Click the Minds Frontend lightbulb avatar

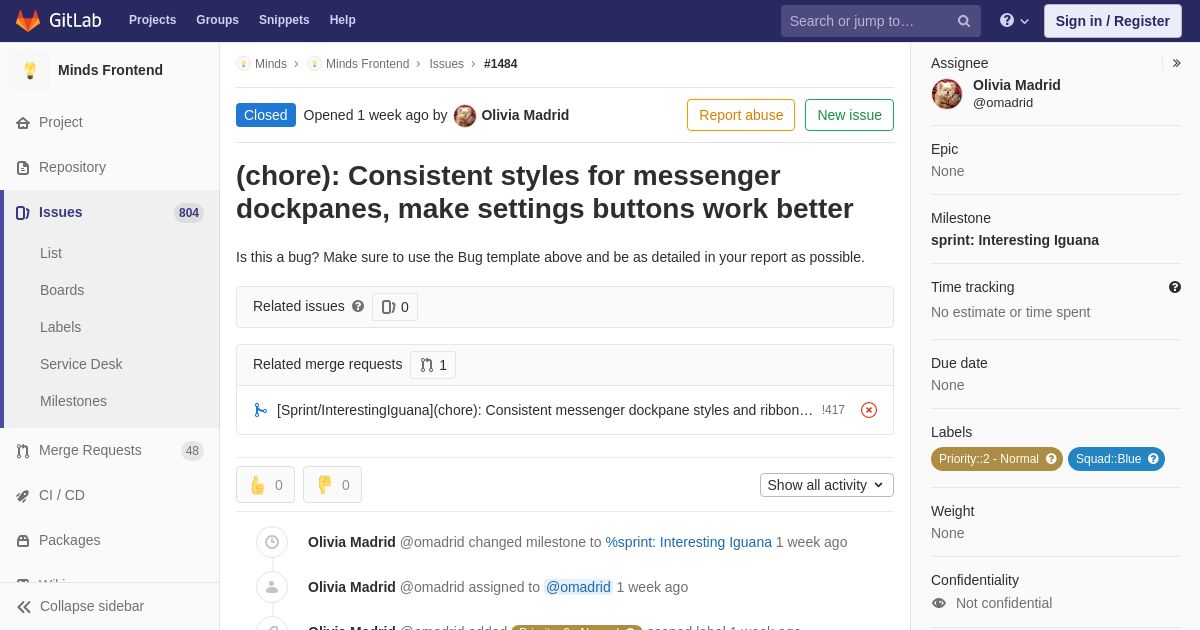(x=30, y=70)
